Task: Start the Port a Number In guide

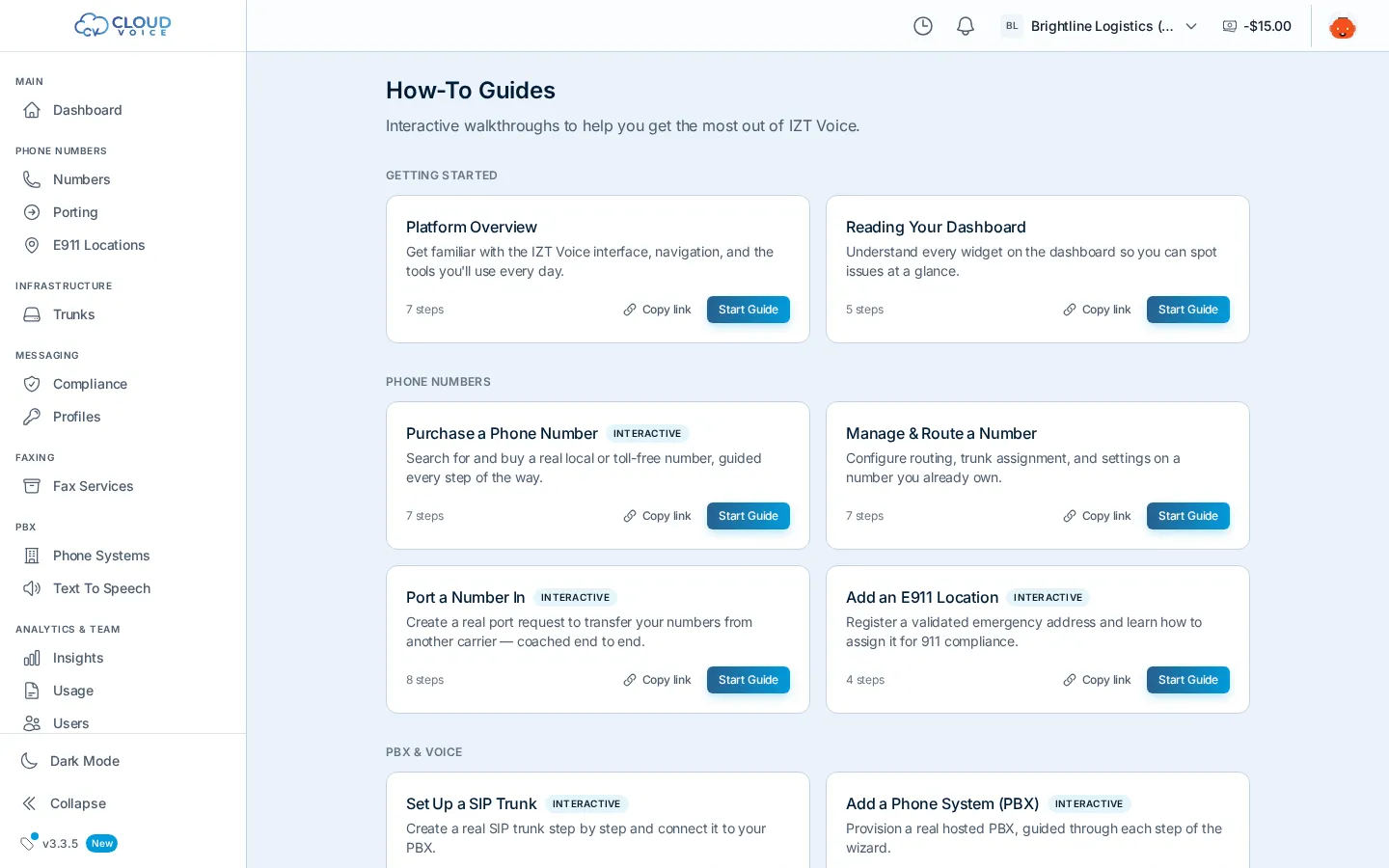Action: click(x=749, y=680)
